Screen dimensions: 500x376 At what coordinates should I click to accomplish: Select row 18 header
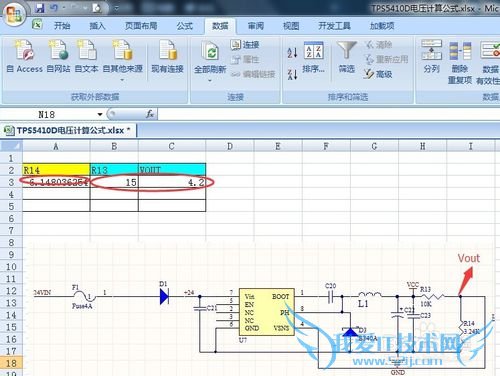point(11,363)
